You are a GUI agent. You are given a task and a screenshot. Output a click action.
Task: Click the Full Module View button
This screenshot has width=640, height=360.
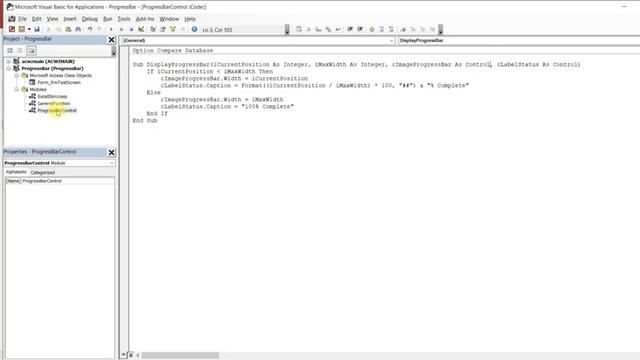pyautogui.click(x=131, y=355)
